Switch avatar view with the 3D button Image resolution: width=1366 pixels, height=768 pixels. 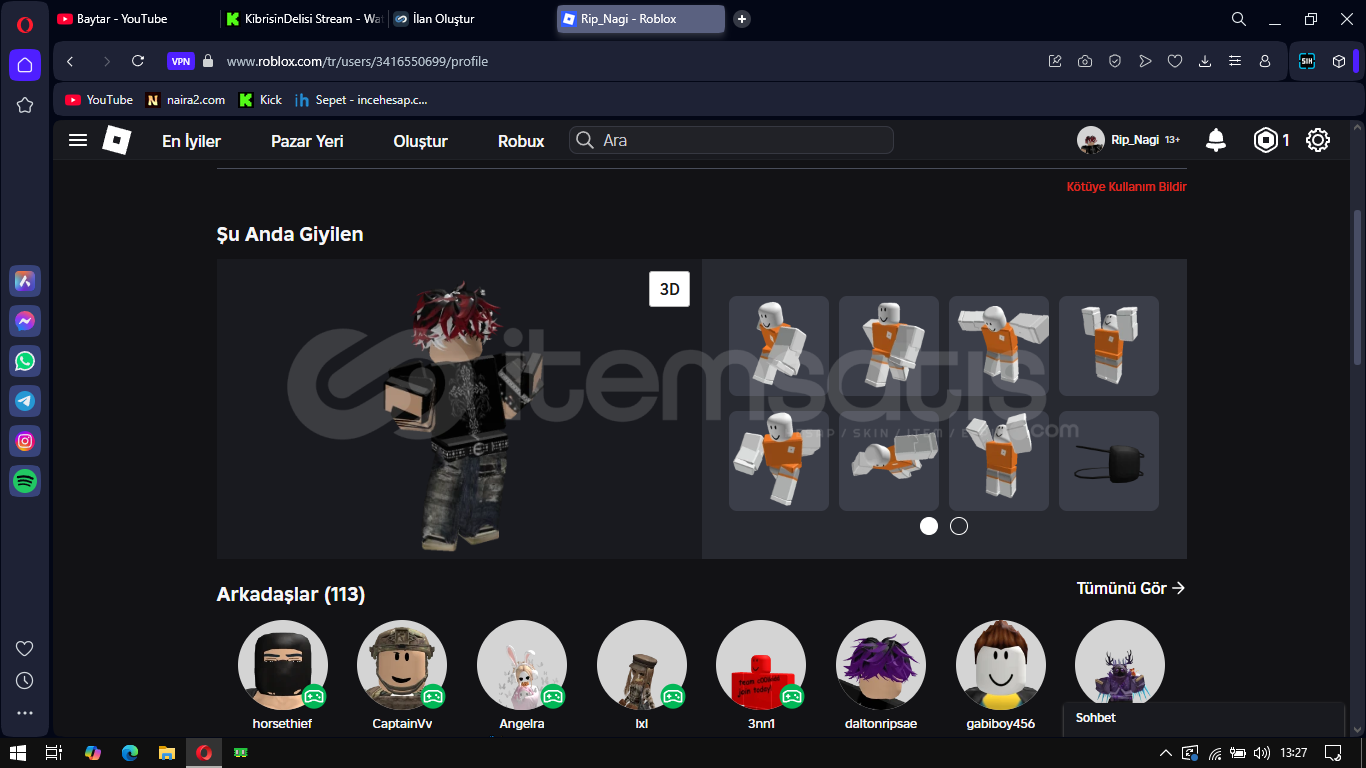tap(669, 289)
